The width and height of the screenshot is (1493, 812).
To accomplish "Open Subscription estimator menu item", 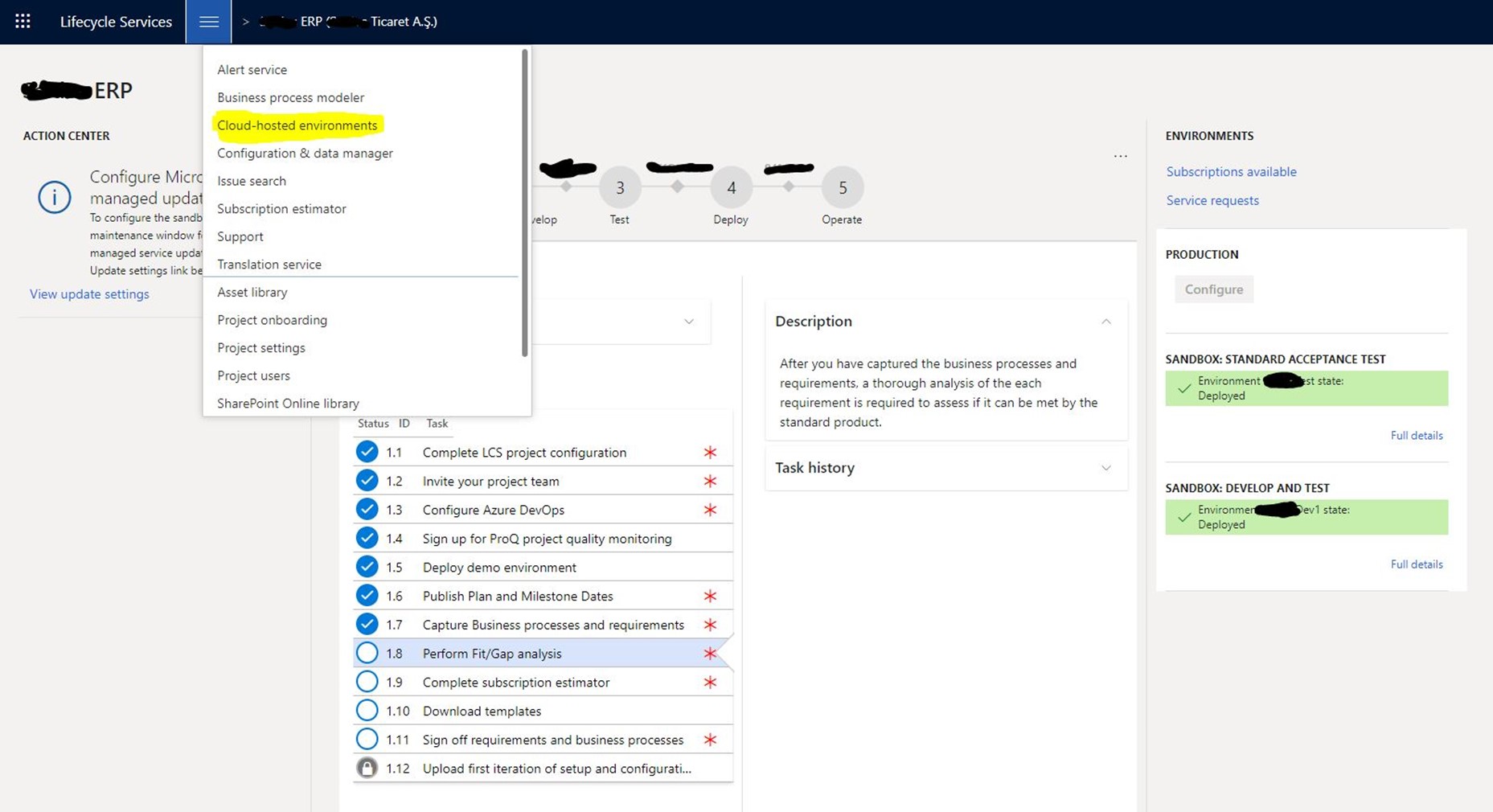I will (281, 209).
